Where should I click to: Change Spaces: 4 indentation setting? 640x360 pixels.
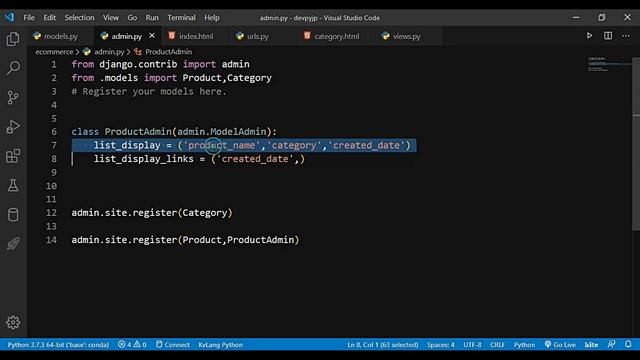[440, 344]
